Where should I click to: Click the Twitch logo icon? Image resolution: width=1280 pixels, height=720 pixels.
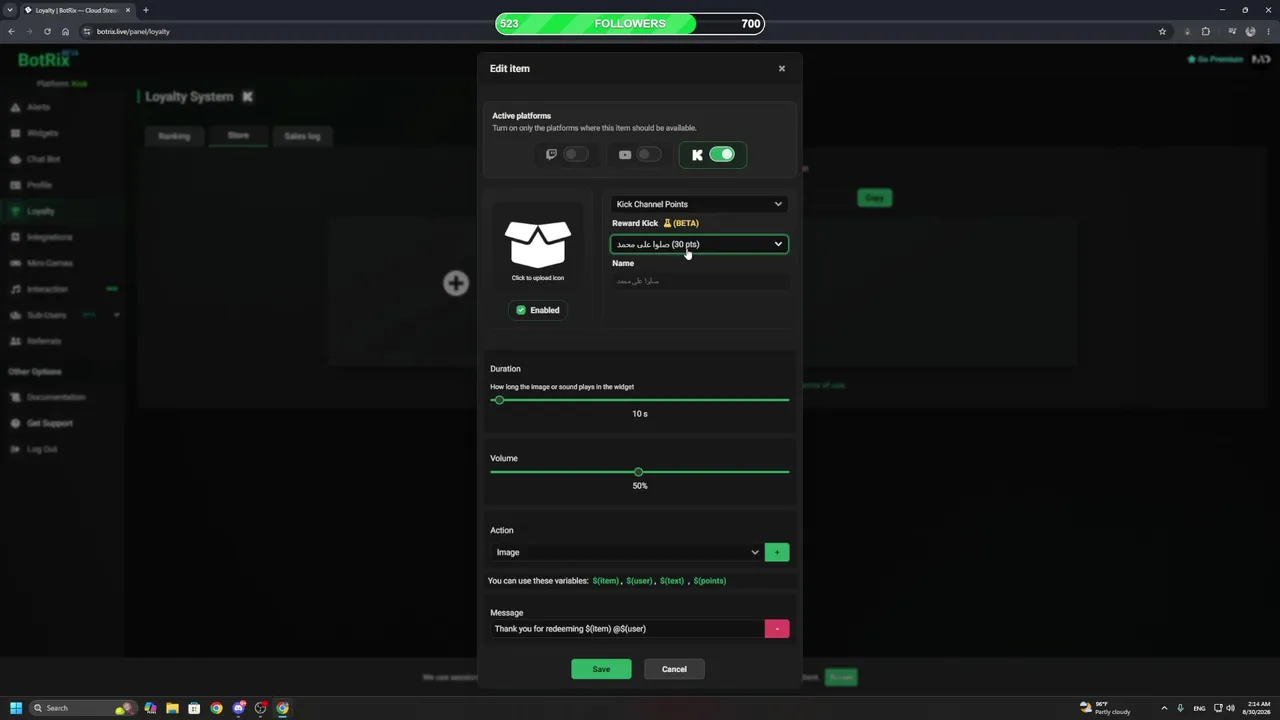tap(551, 154)
